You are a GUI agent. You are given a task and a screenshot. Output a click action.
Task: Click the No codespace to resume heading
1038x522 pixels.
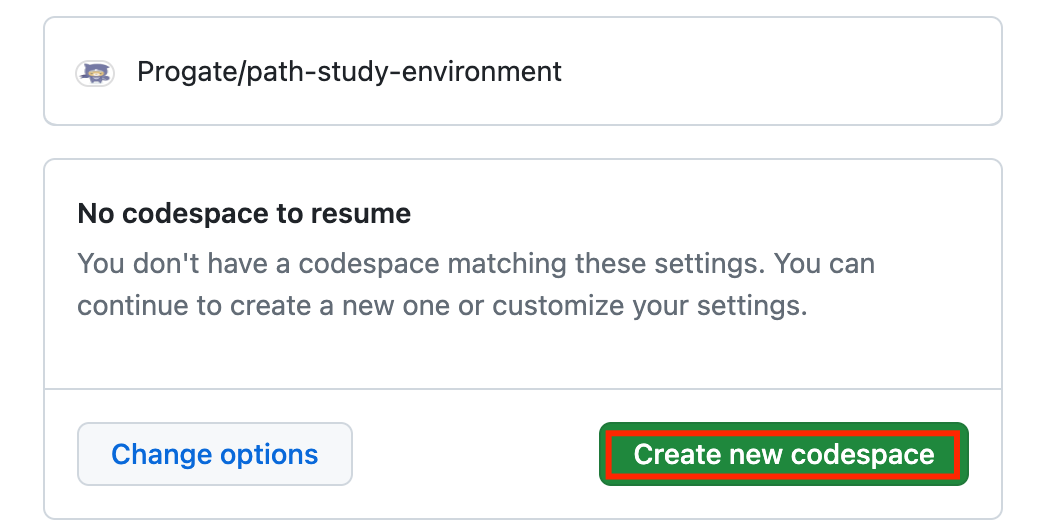[x=244, y=213]
